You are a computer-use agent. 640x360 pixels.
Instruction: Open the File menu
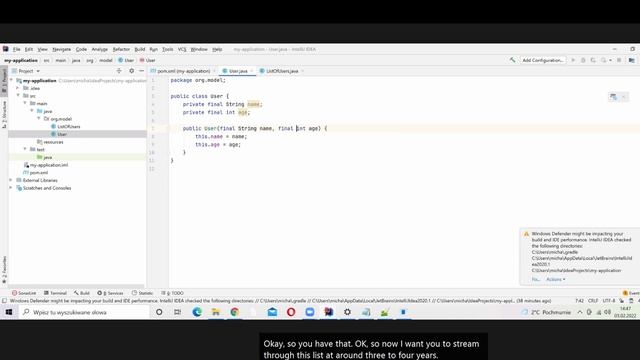tap(16, 49)
